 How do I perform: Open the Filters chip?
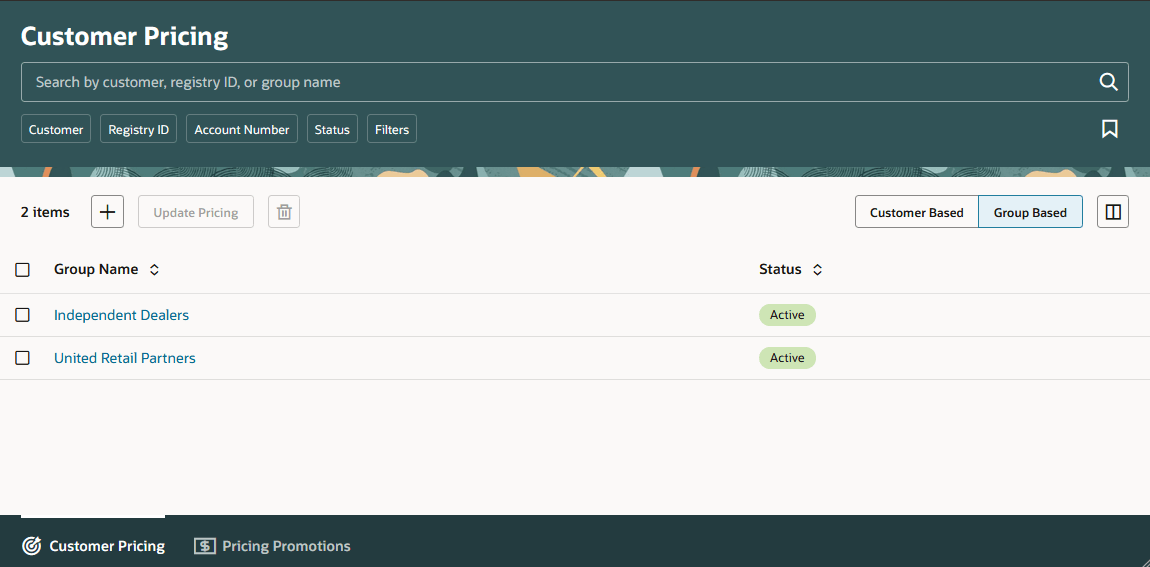click(x=392, y=129)
